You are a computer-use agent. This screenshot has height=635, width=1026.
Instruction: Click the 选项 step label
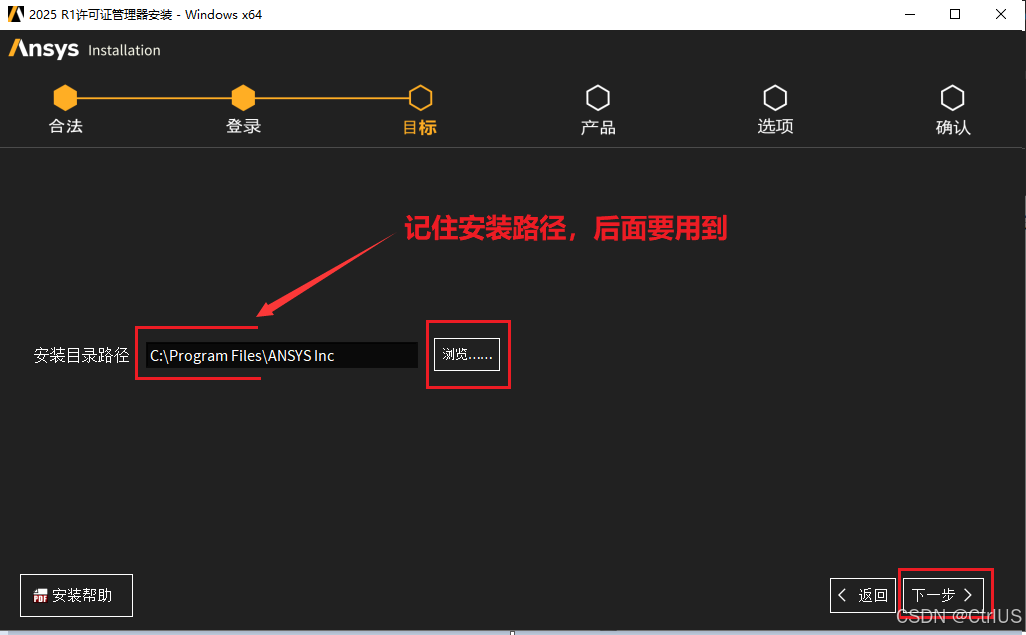(x=775, y=126)
